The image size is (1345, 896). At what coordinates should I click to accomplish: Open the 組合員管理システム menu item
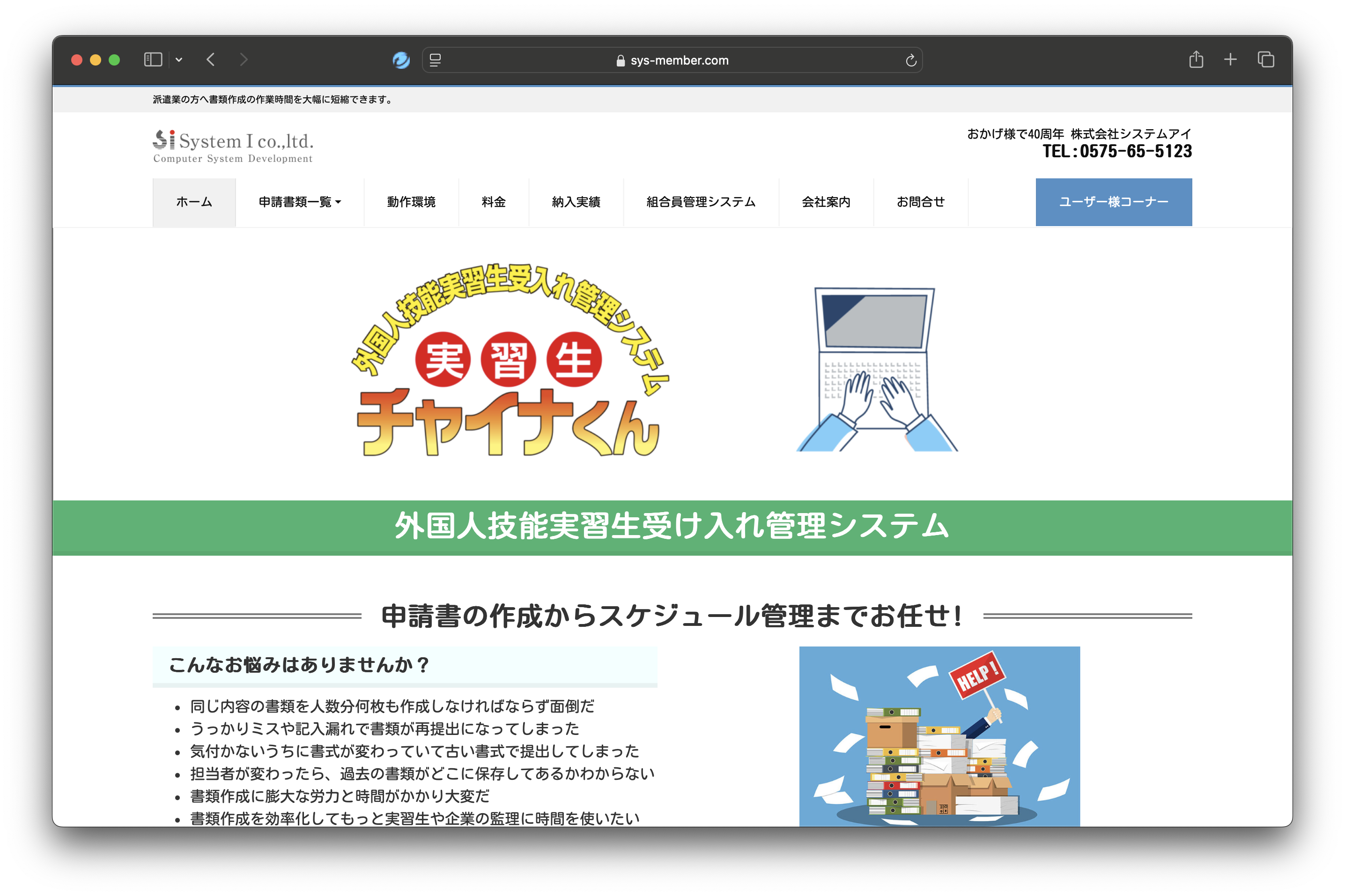tap(701, 202)
